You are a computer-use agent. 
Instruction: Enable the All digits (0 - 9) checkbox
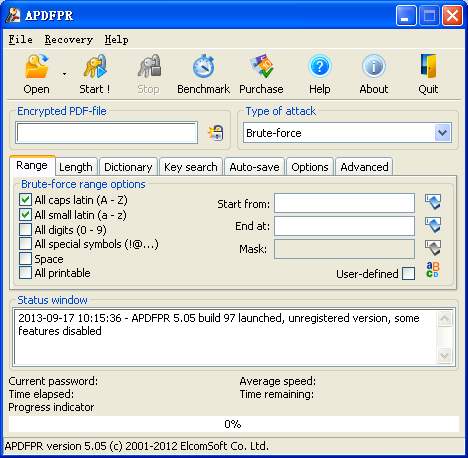point(25,230)
